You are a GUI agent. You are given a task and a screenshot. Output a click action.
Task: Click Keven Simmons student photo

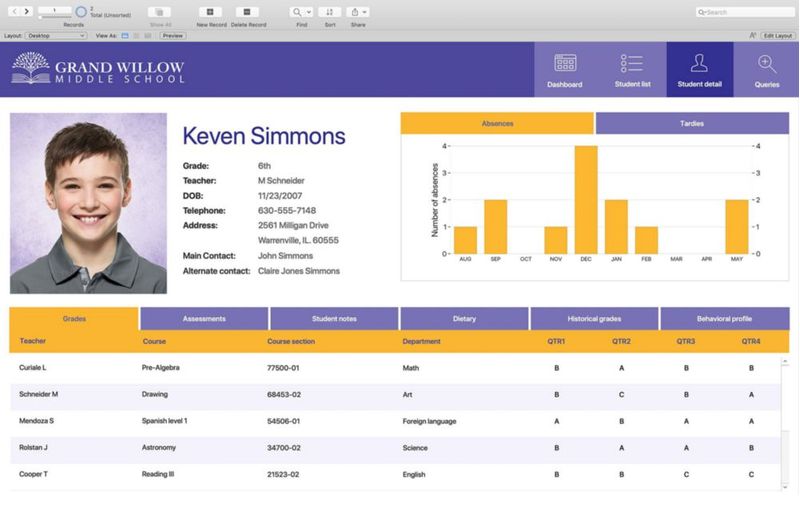pyautogui.click(x=88, y=203)
